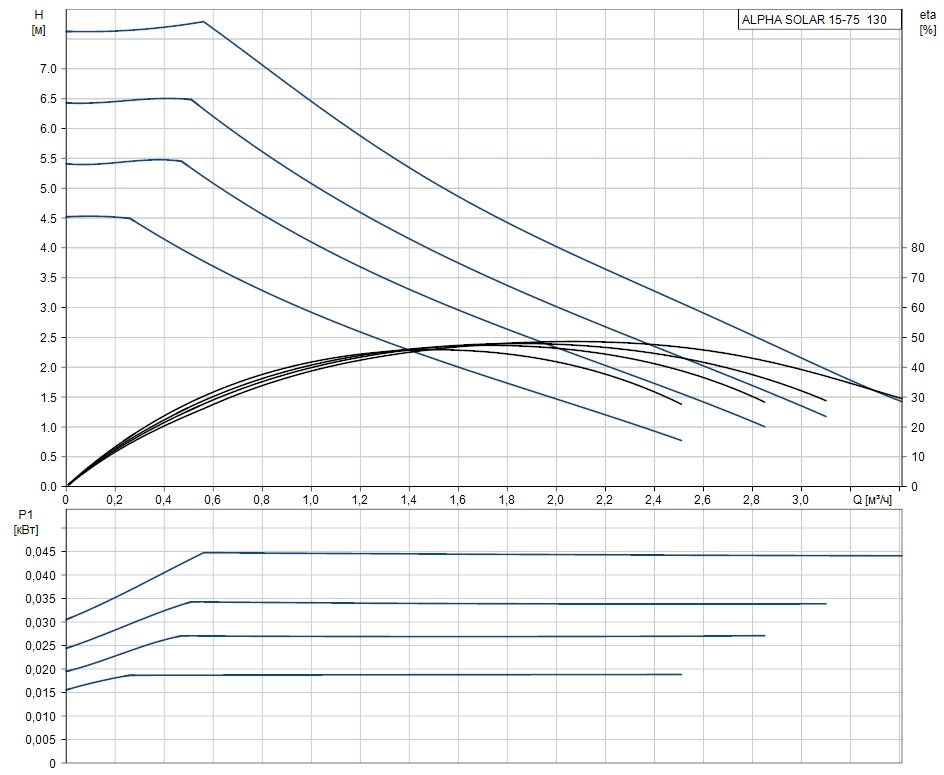The width and height of the screenshot is (944, 775).
Task: Select the 7.0 tick on head axis
Action: coord(47,68)
